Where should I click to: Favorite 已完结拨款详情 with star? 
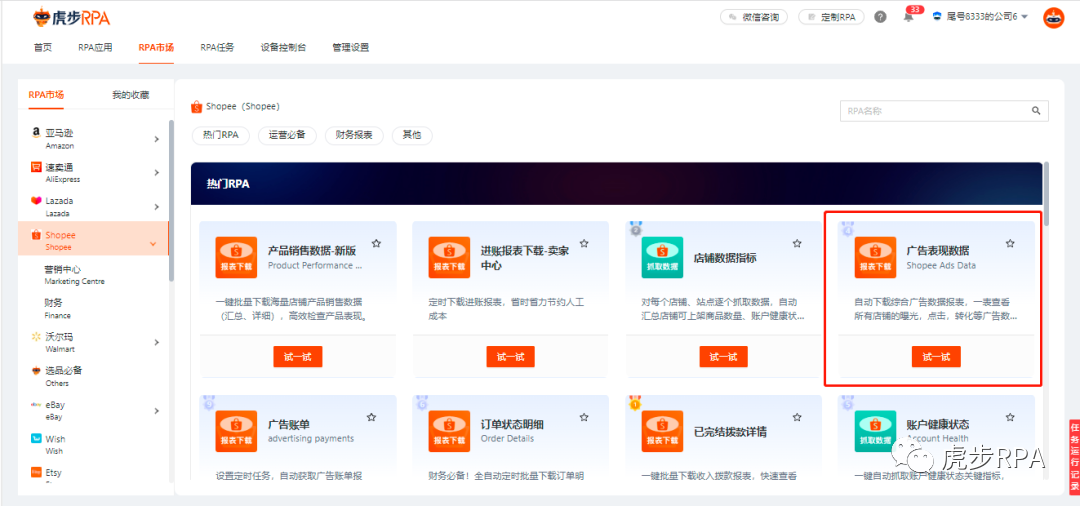point(797,417)
